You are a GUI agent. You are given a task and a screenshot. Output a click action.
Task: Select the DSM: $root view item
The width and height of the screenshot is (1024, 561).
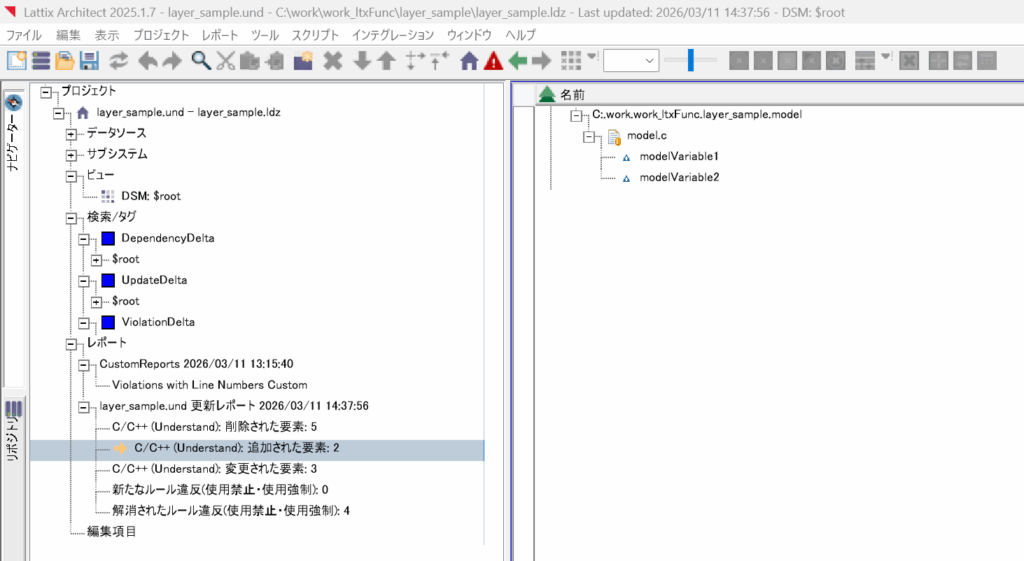coord(150,196)
